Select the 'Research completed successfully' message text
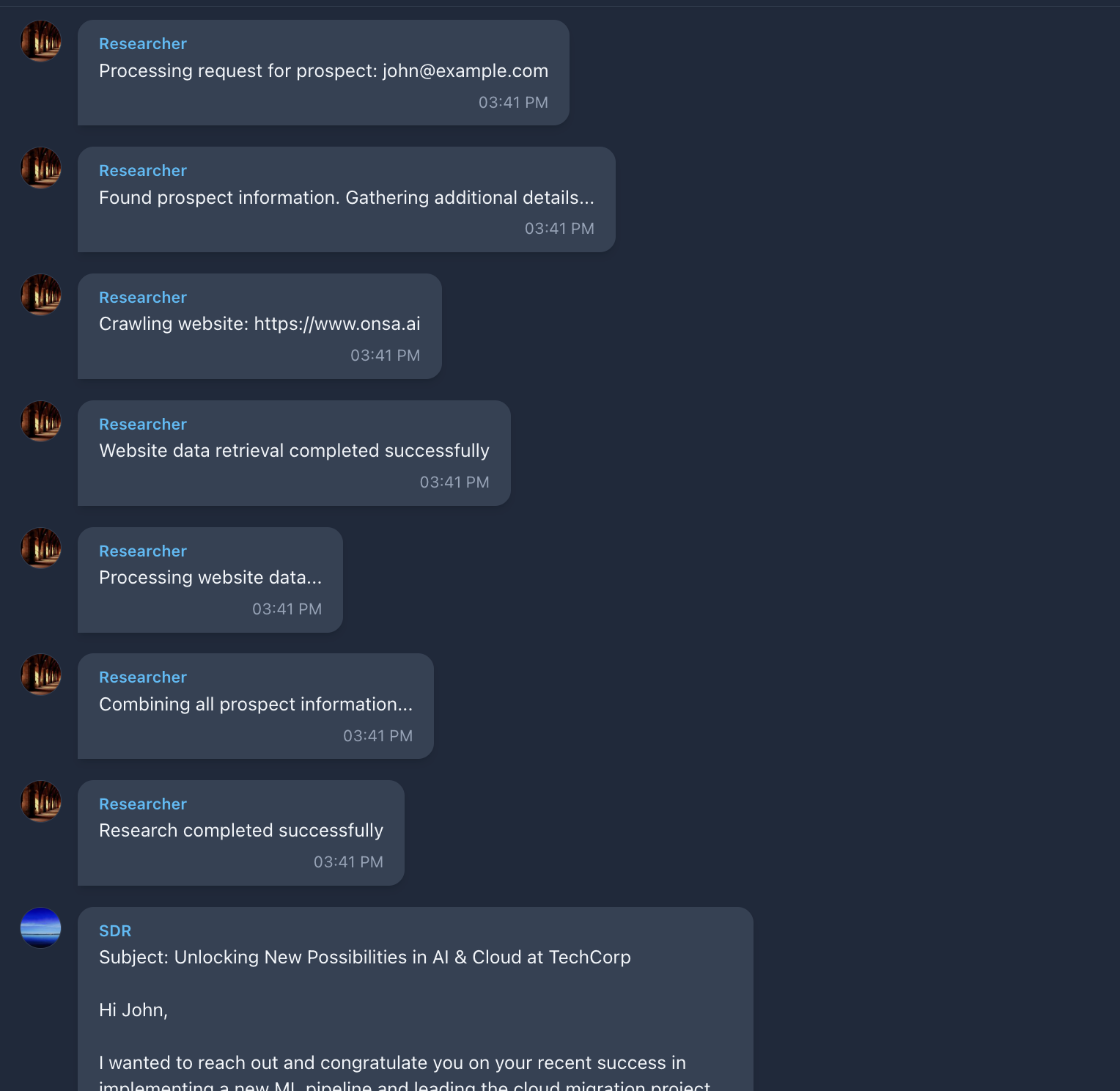 (x=241, y=831)
